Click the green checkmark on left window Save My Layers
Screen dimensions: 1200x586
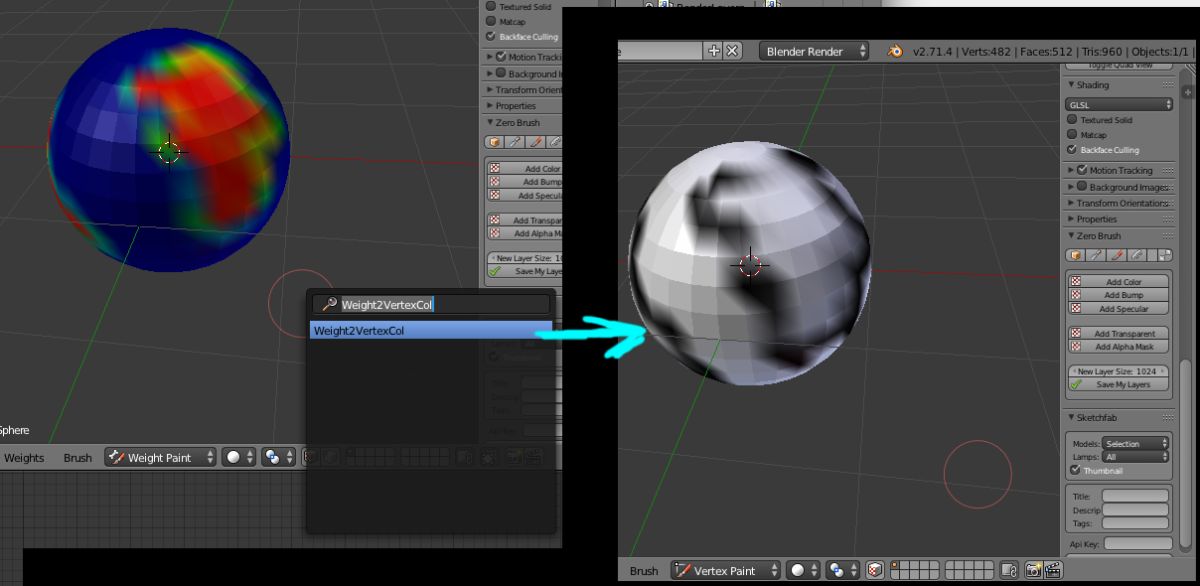tap(495, 271)
